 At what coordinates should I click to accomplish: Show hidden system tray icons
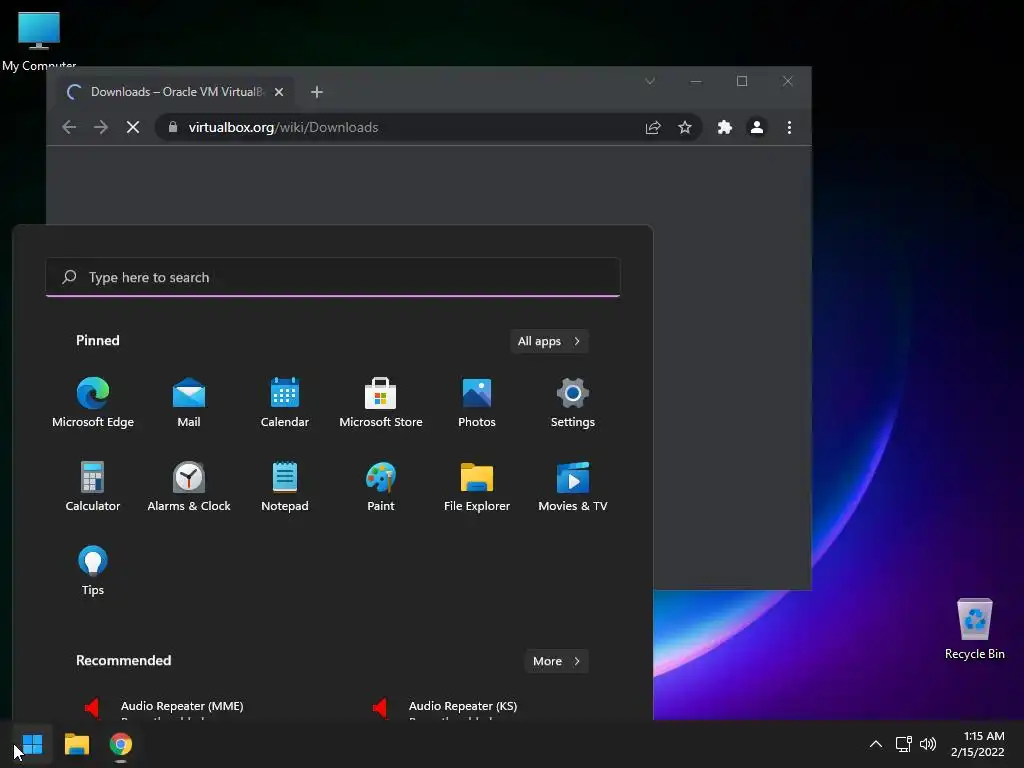click(x=876, y=744)
